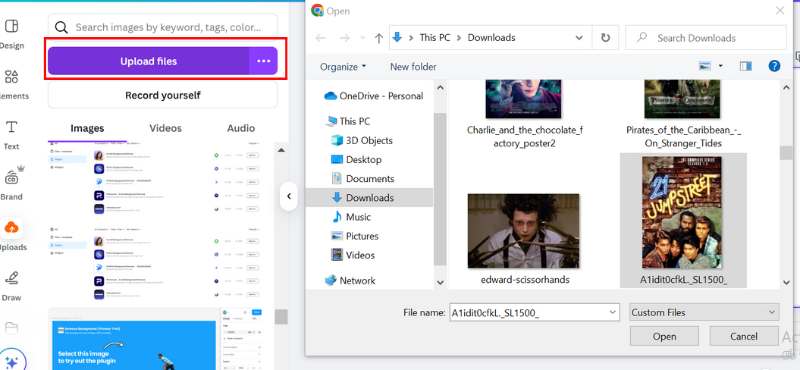The image size is (800, 370).
Task: Click the file list scroll up arrow
Action: [x=786, y=88]
